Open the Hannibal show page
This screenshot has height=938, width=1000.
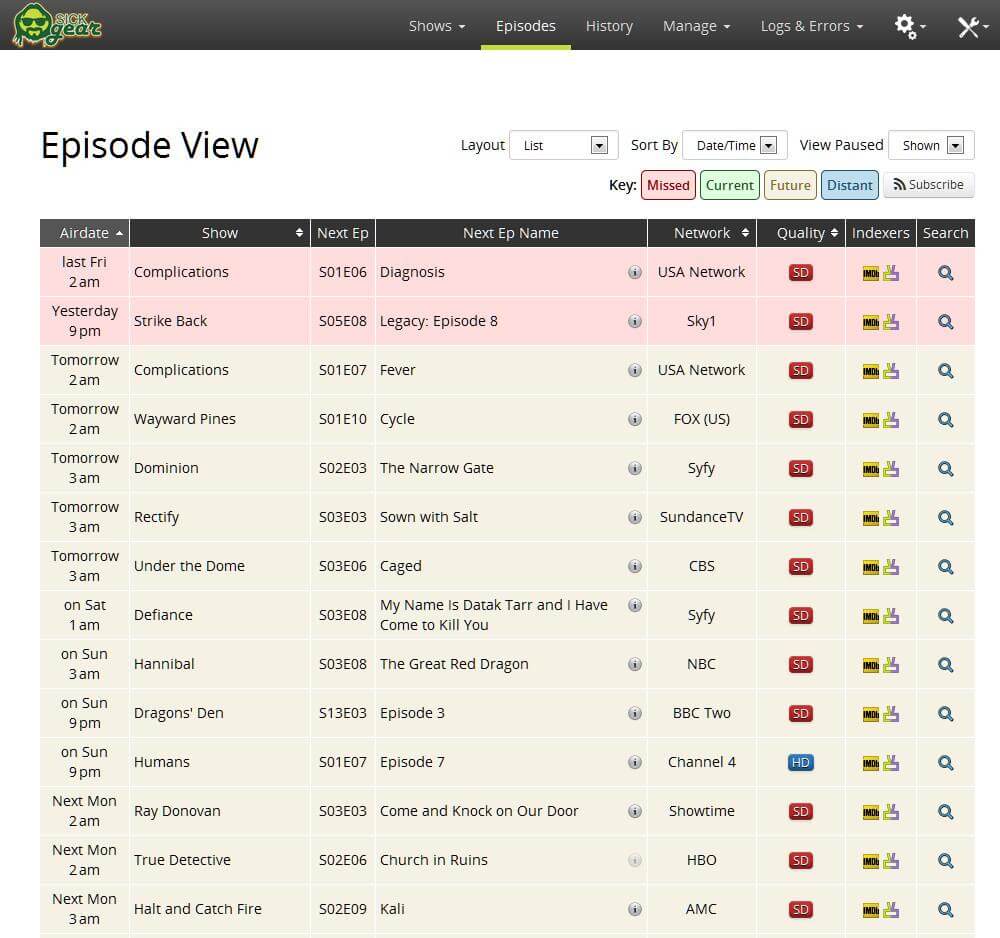coord(164,664)
